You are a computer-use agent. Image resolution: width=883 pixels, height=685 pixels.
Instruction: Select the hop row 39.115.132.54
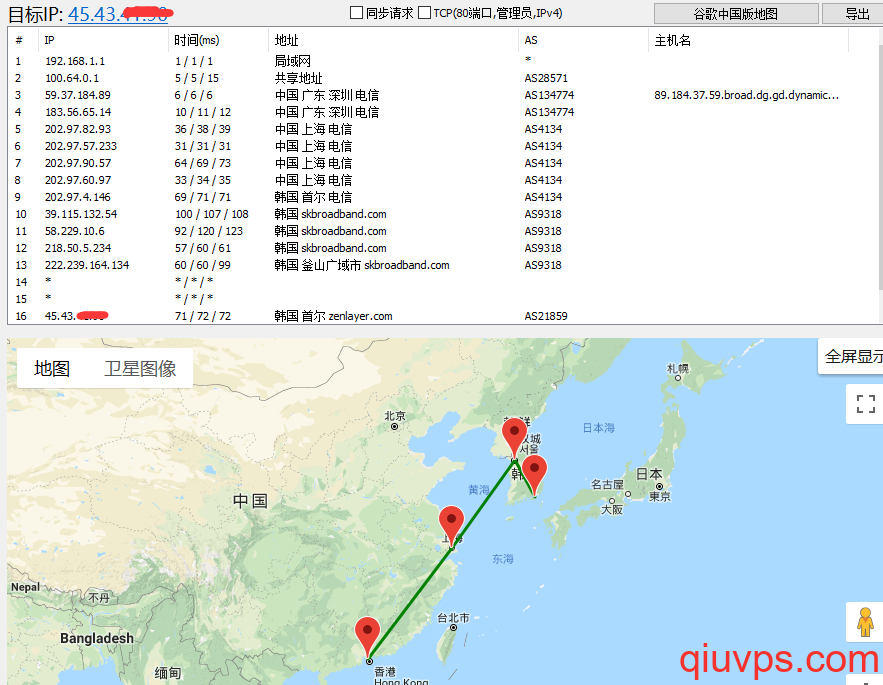tap(444, 213)
